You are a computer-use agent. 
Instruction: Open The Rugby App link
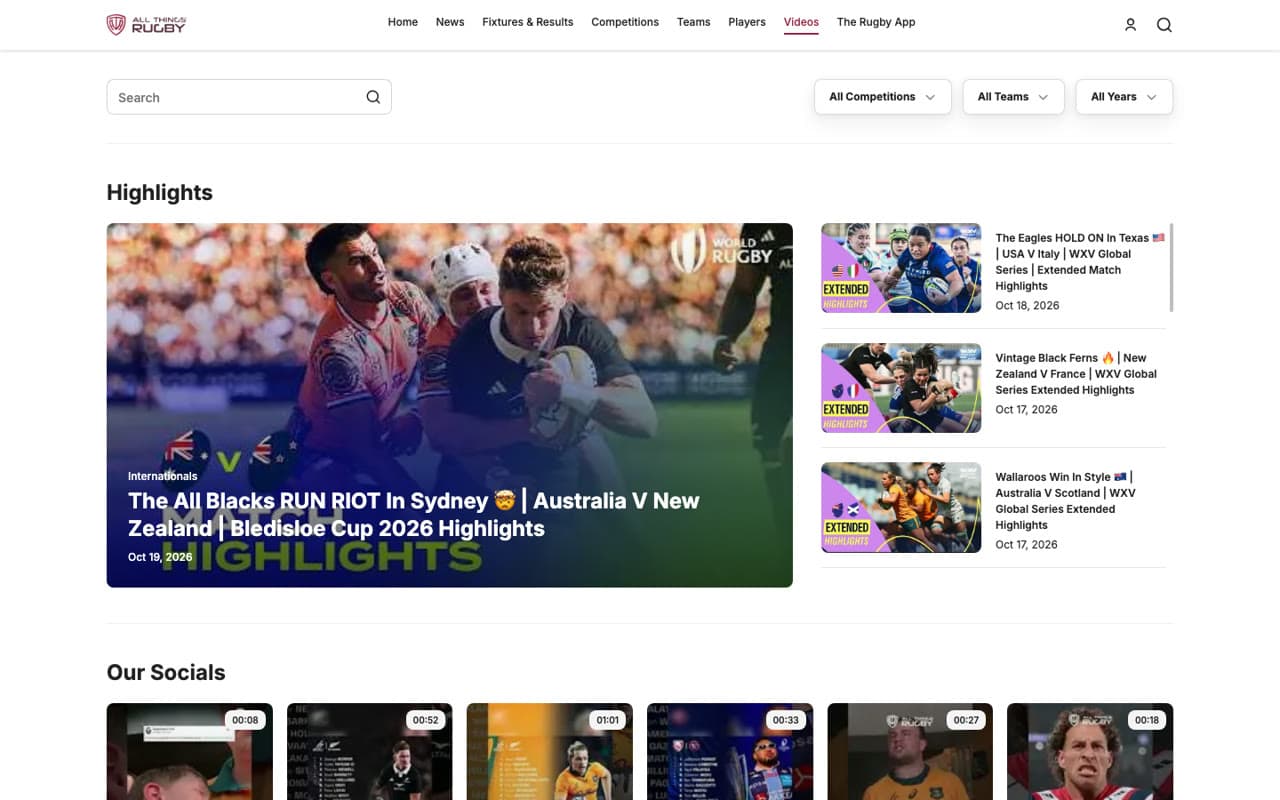click(876, 22)
